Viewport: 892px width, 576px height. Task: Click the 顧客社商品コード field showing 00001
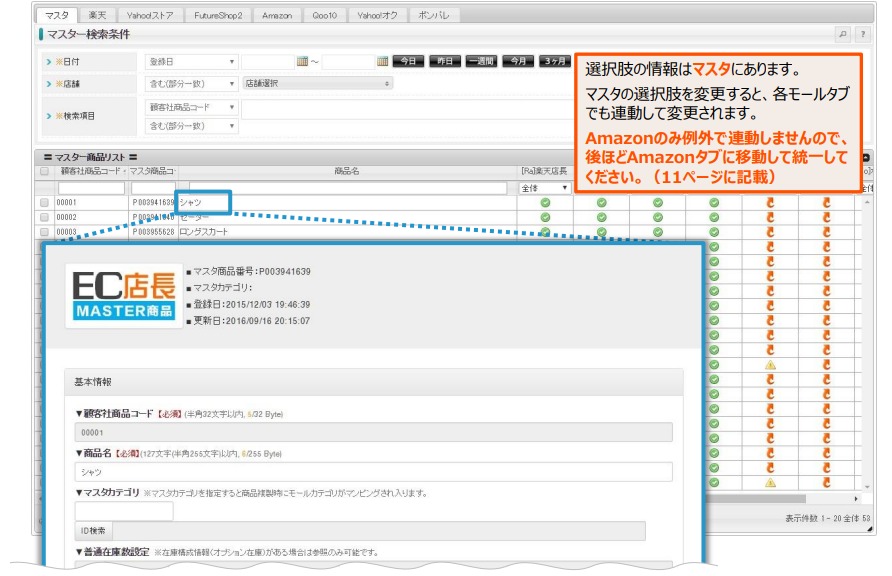pos(373,432)
